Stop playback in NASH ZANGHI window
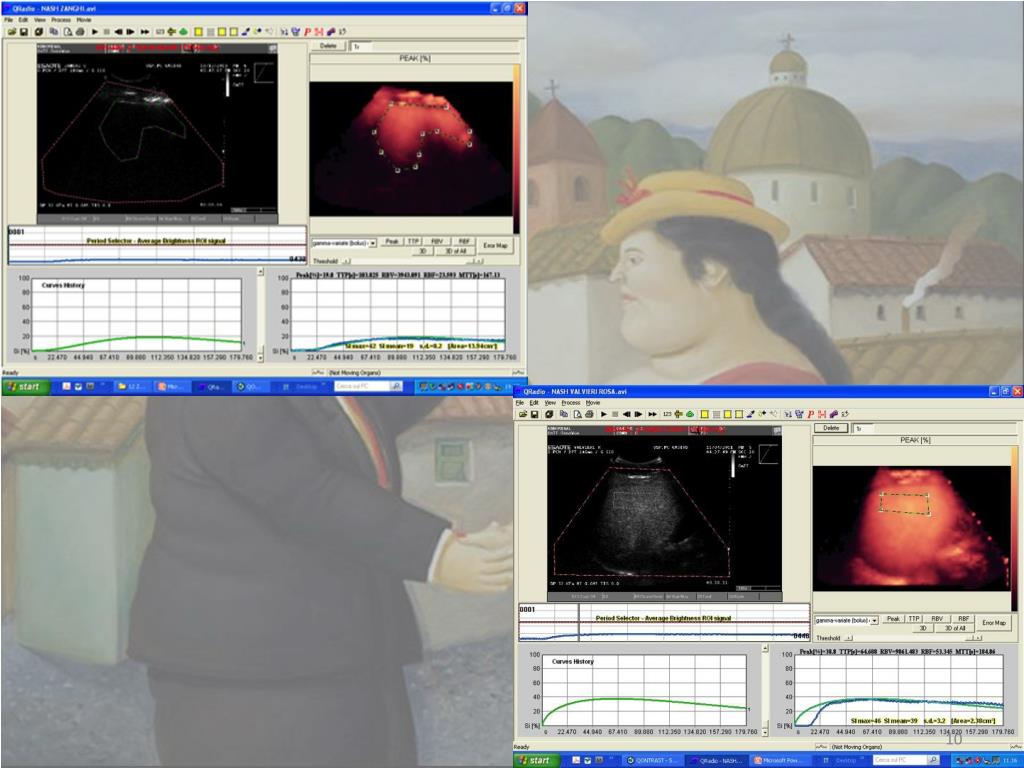1024x768 pixels. [106, 31]
